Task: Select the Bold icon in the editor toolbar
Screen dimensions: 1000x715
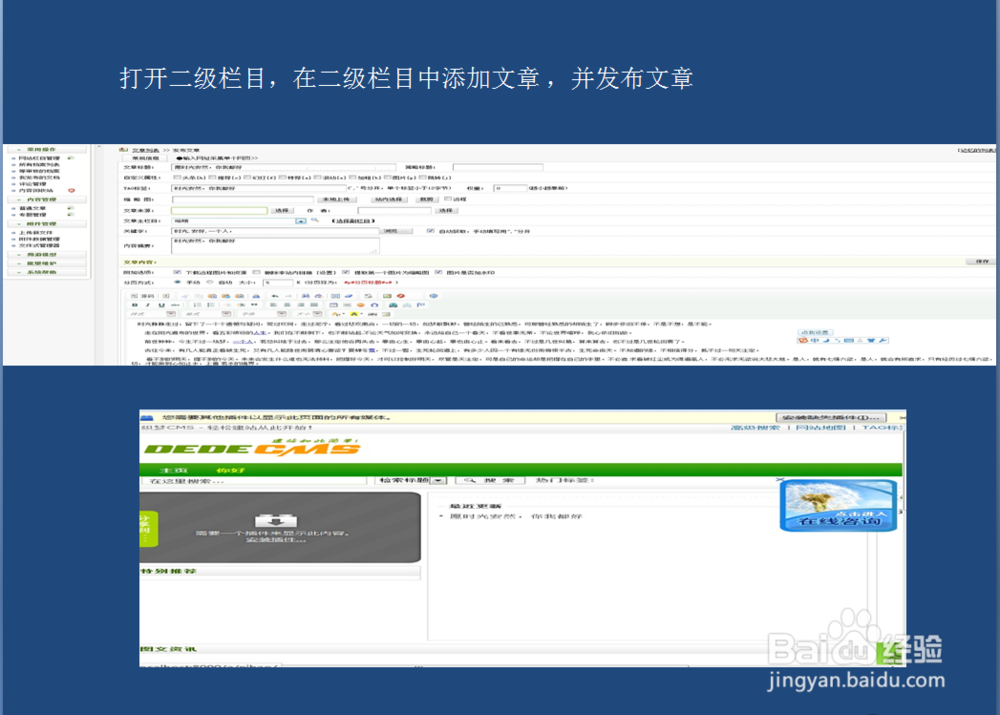Action: point(134,302)
